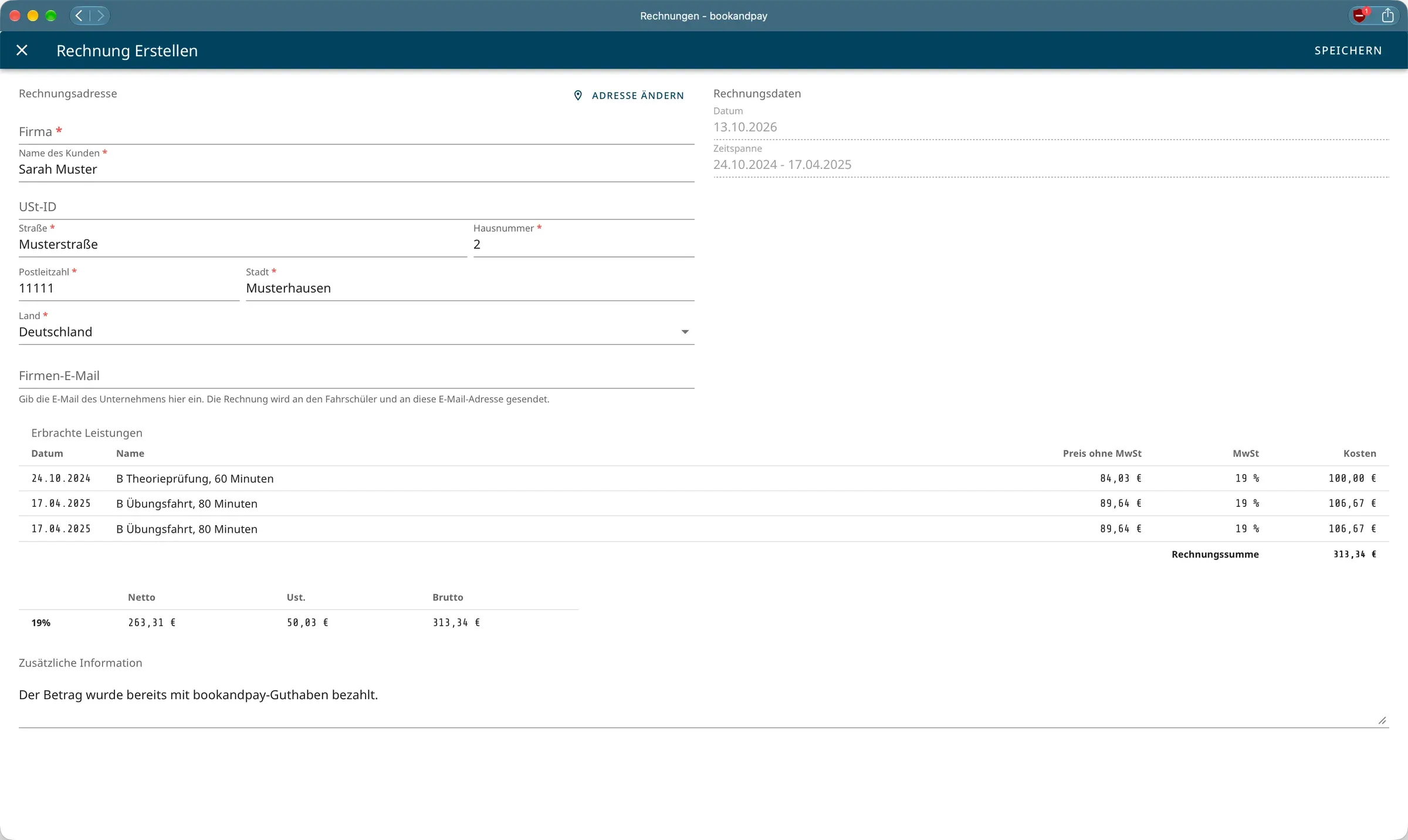Viewport: 1408px width, 840px height.
Task: Click the SPEICHERN button
Action: pos(1348,50)
